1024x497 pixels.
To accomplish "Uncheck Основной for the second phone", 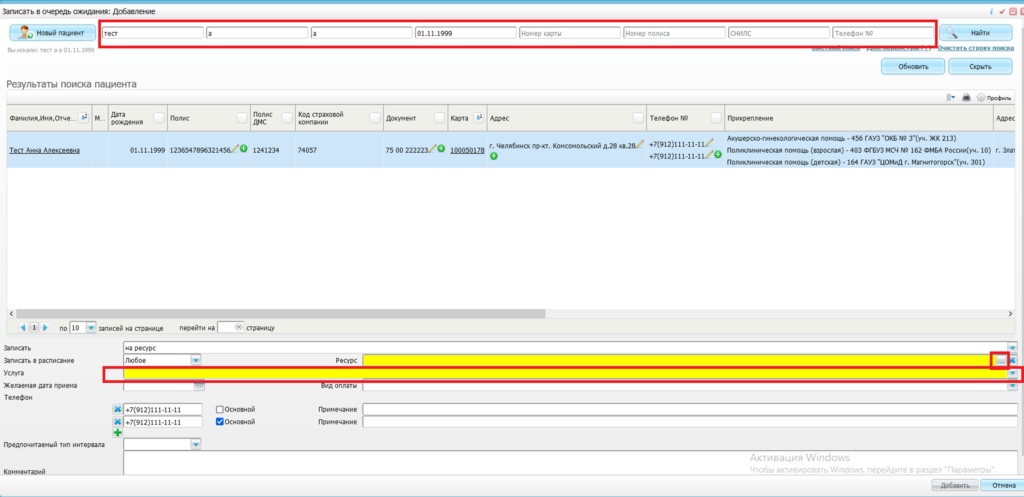I will [220, 422].
